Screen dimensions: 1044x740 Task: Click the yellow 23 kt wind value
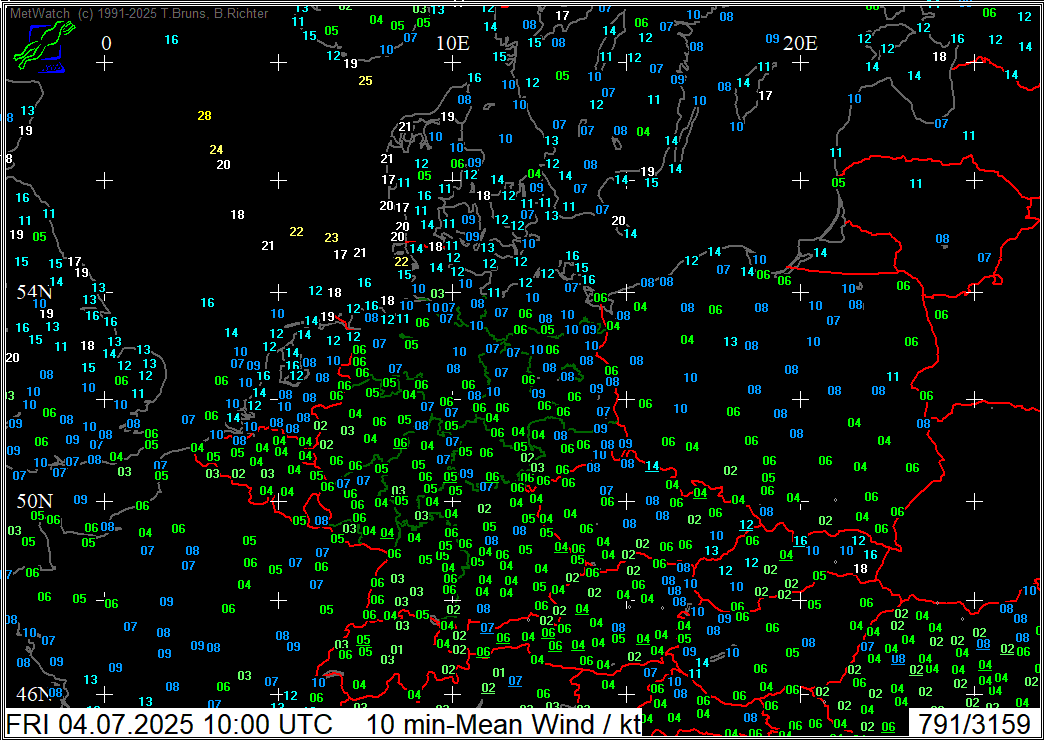click(332, 238)
